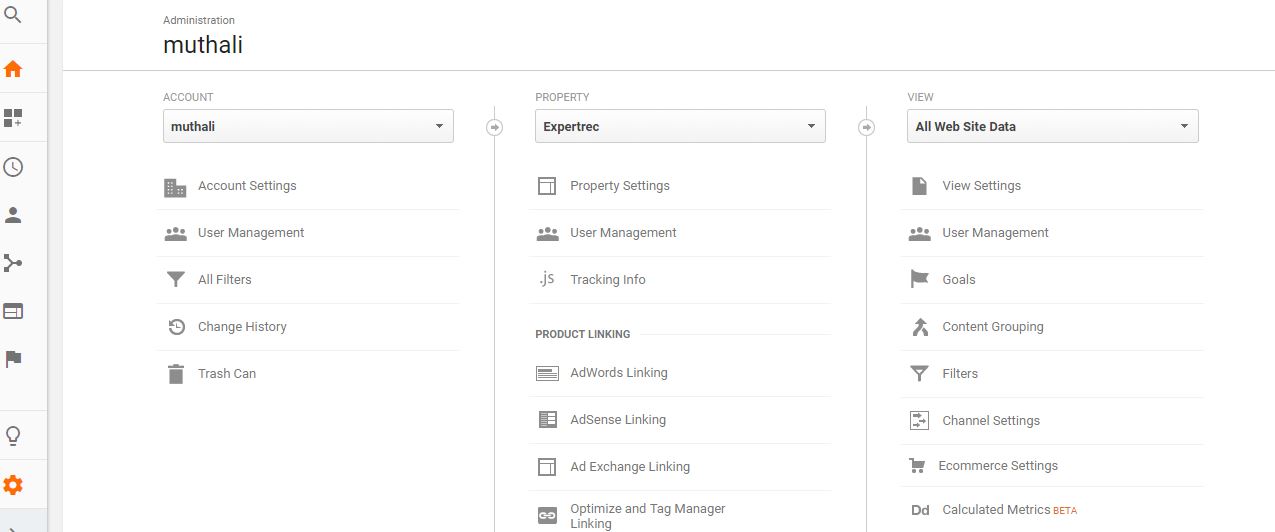Image resolution: width=1275 pixels, height=532 pixels.
Task: Click the Trash Can bin icon
Action: 176,374
